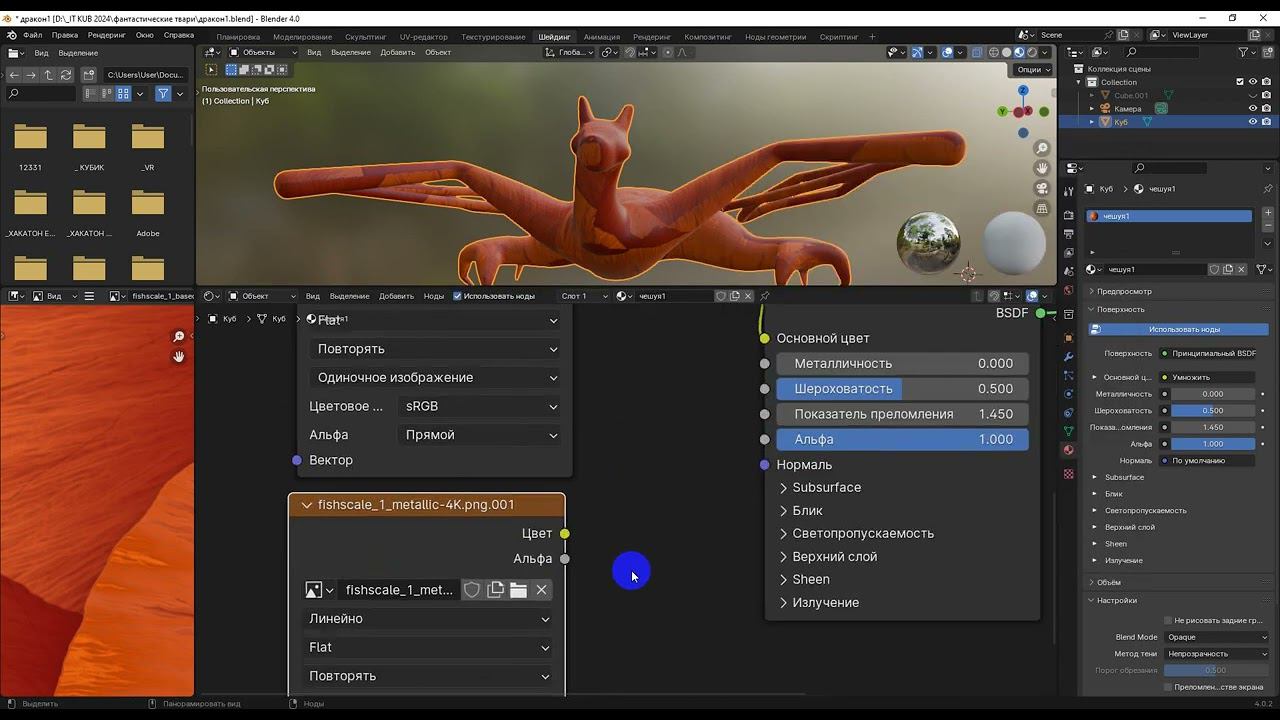Collapse the fishscale_1_metallic-4K.png.001 node
The width and height of the screenshot is (1280, 720).
click(x=306, y=505)
